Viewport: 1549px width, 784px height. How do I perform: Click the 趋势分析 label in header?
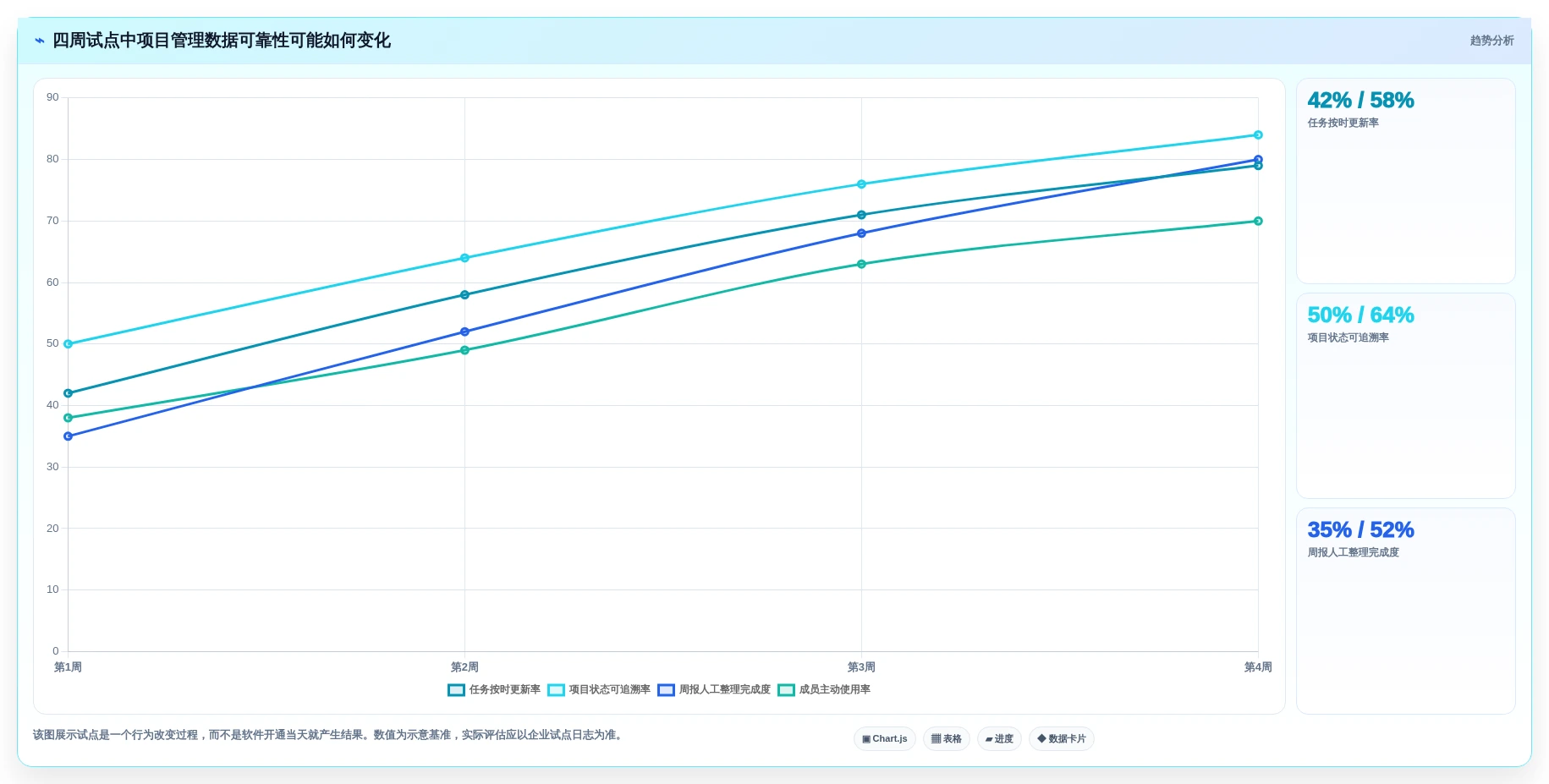pyautogui.click(x=1491, y=41)
